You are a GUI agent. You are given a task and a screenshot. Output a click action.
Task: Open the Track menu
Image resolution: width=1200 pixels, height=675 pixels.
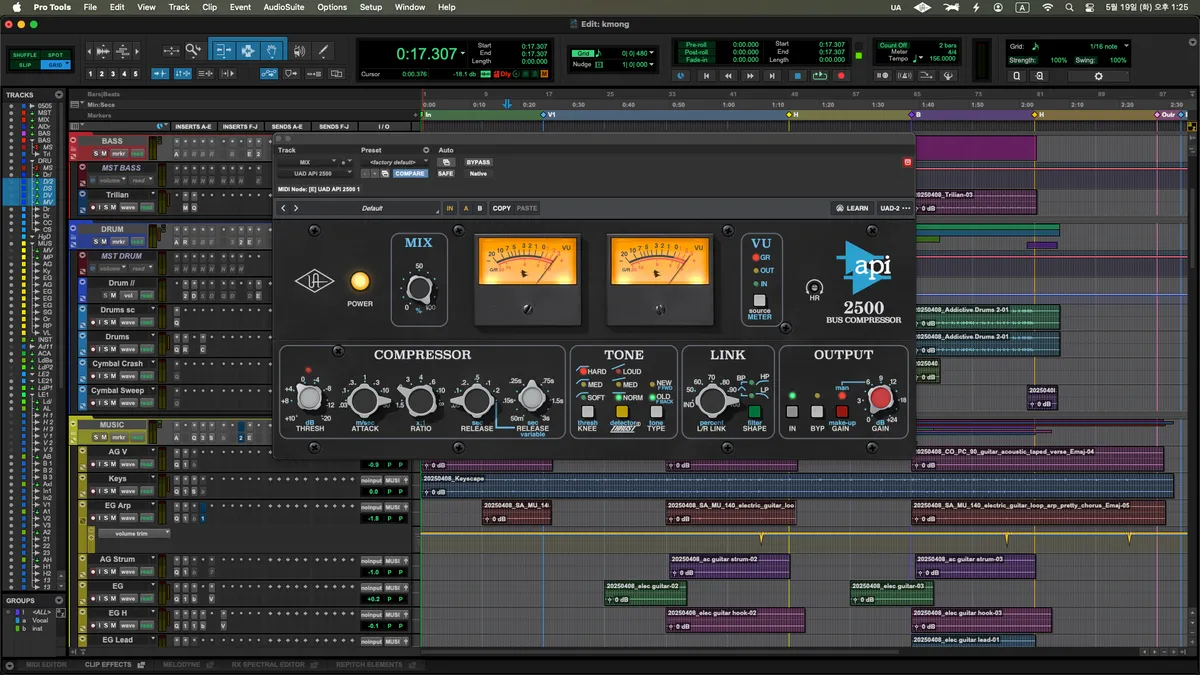coord(179,7)
